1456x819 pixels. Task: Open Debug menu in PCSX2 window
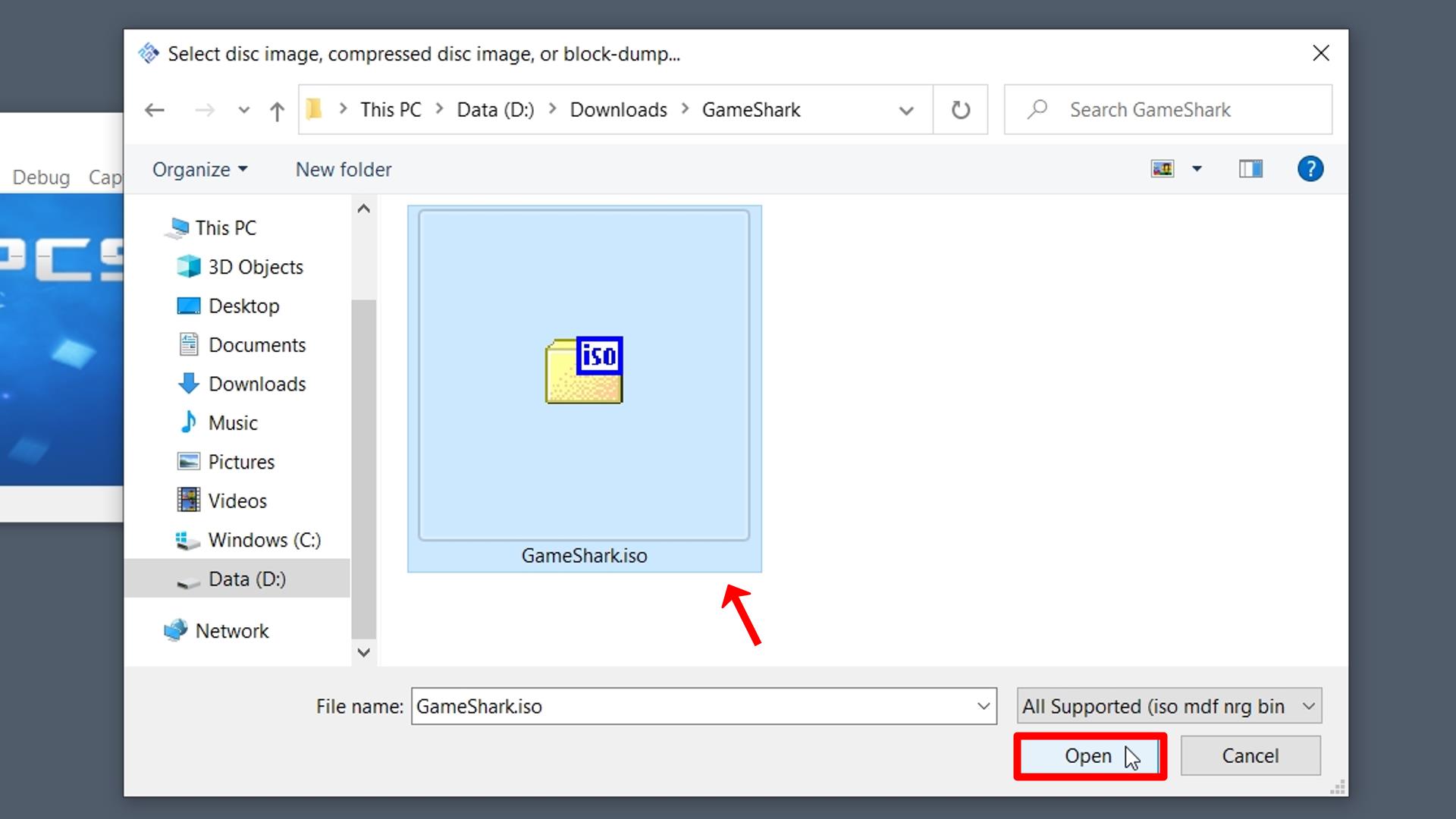click(41, 177)
